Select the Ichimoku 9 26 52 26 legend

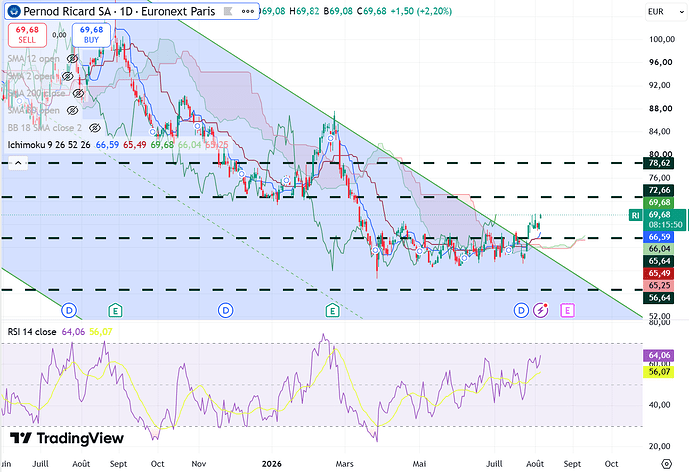coord(49,145)
